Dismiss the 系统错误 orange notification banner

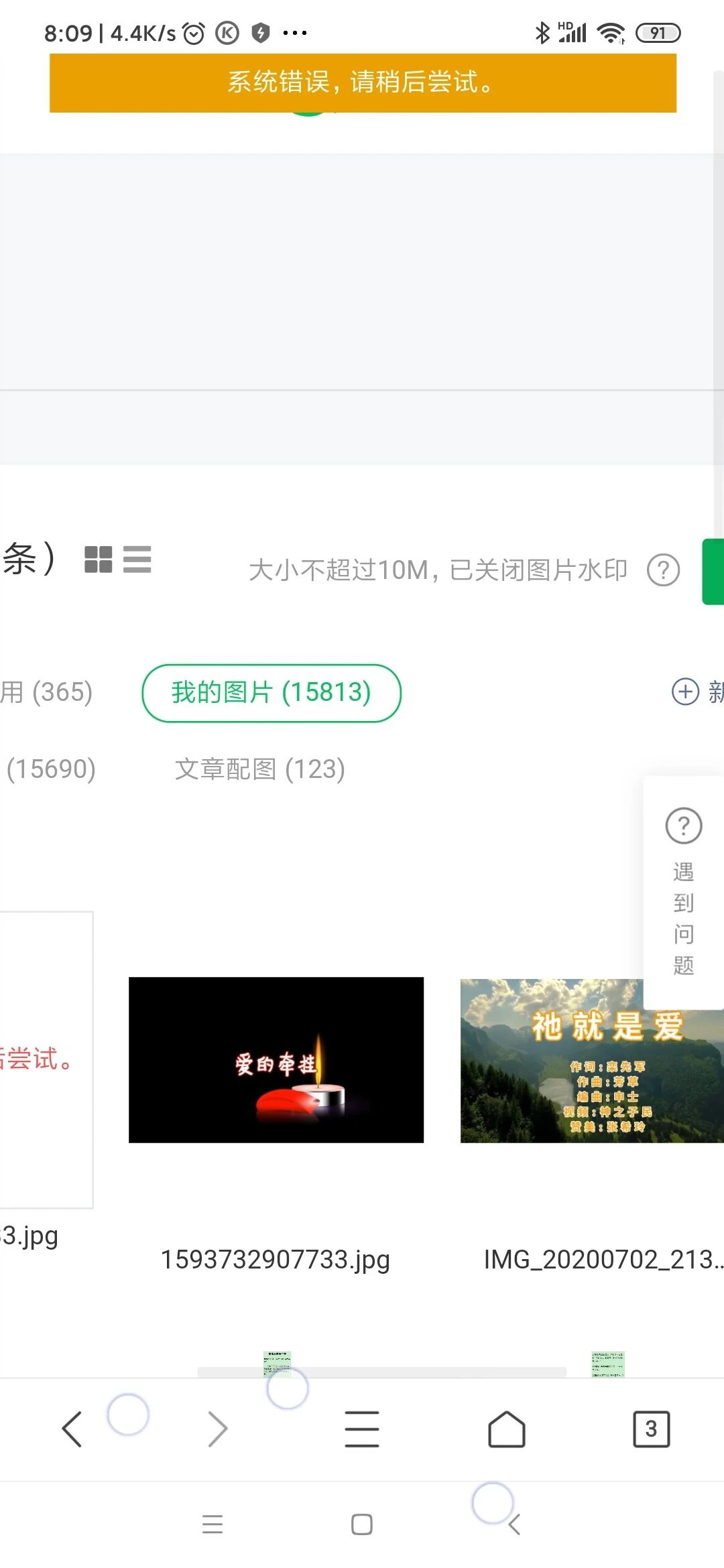pyautogui.click(x=363, y=82)
